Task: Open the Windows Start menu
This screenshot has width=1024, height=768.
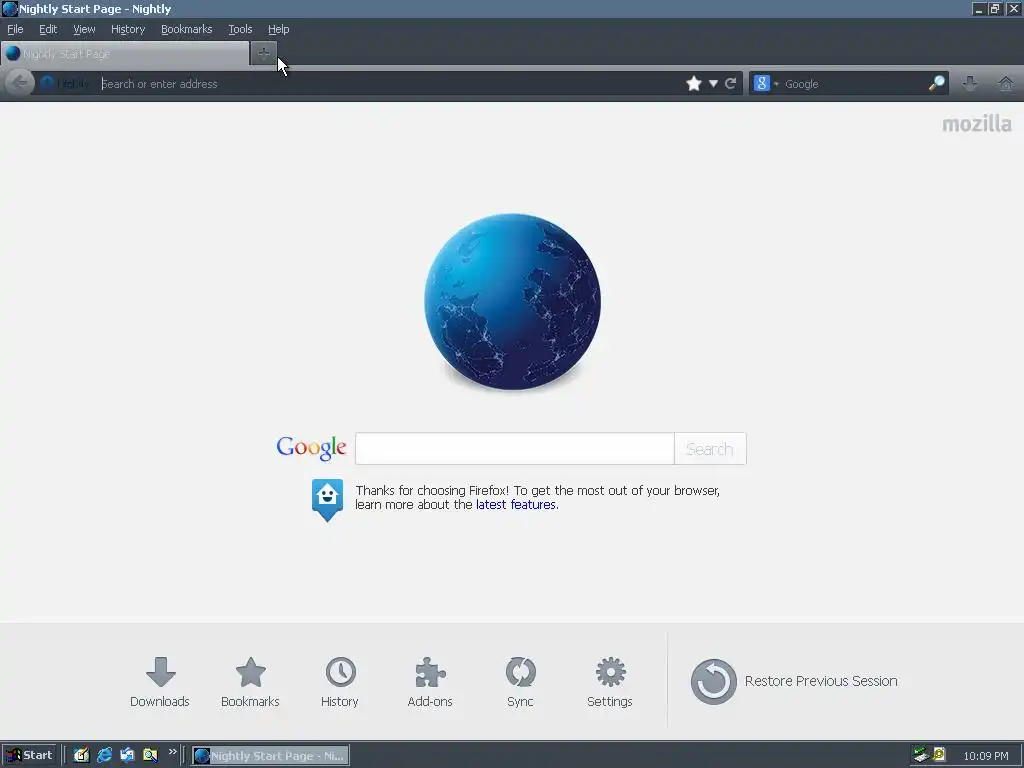Action: pos(29,755)
